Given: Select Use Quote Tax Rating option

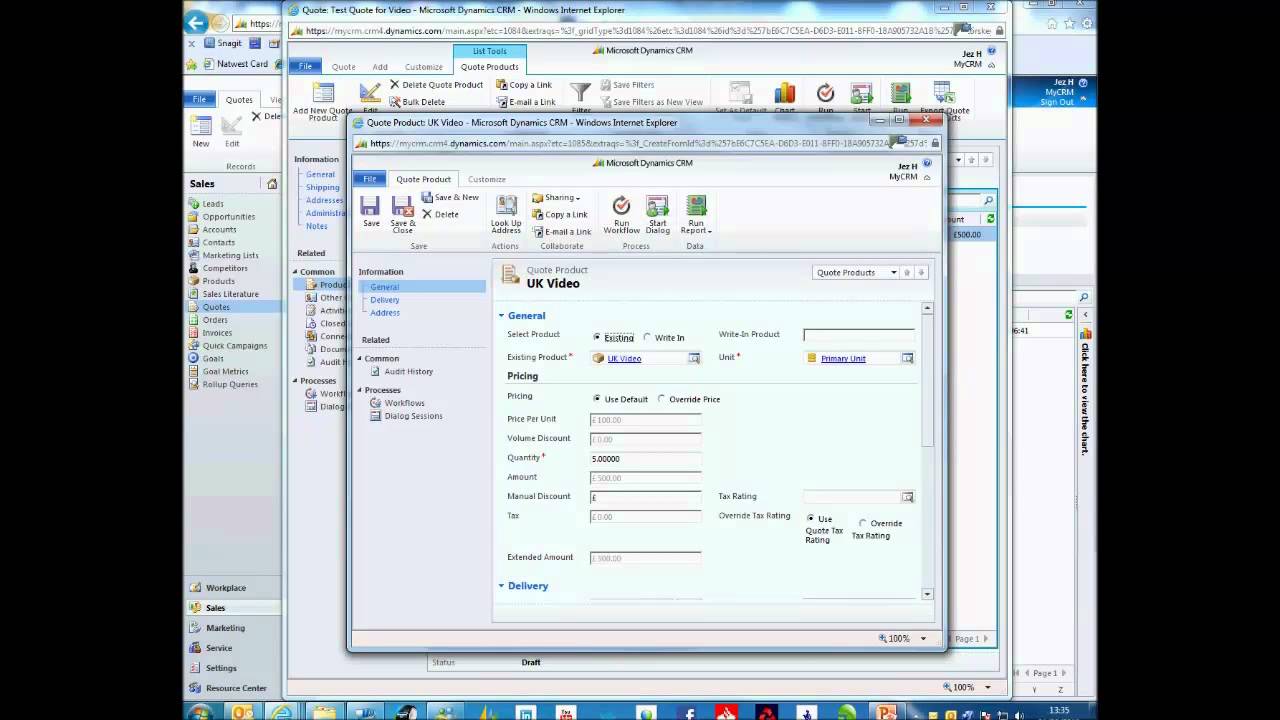Looking at the screenshot, I should coord(811,518).
